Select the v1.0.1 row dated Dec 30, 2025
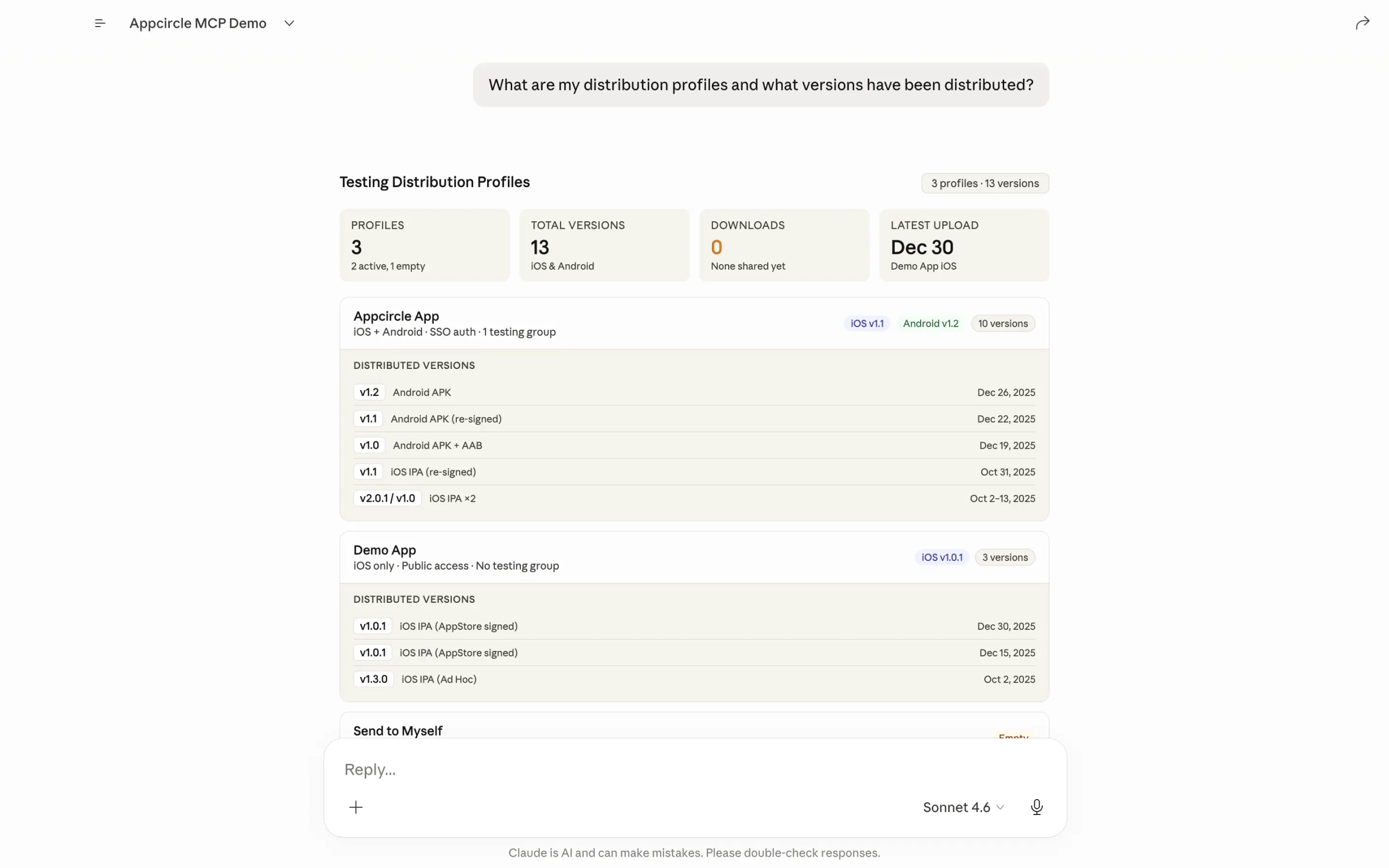 pyautogui.click(x=694, y=626)
